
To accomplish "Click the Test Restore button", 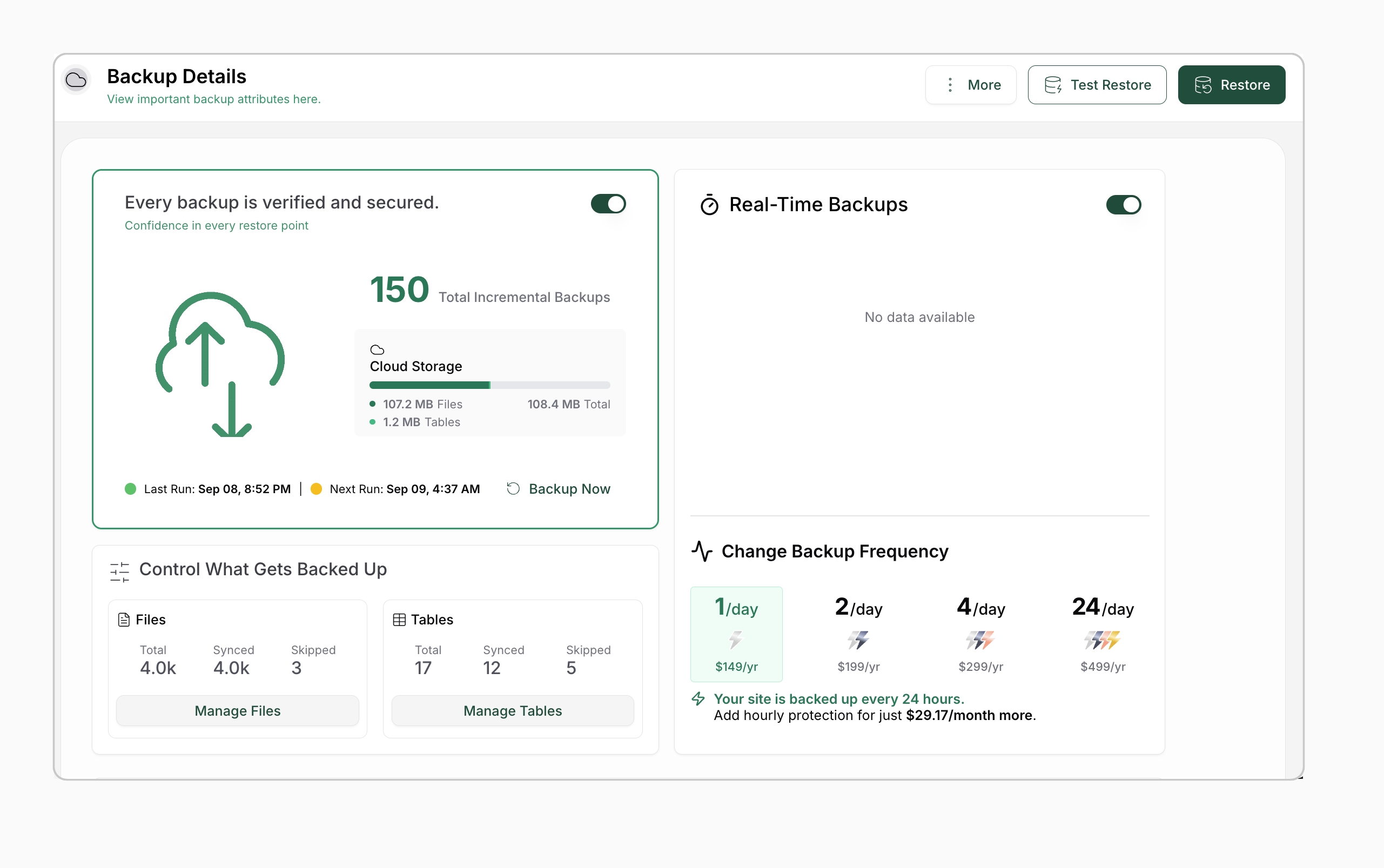I will point(1097,85).
